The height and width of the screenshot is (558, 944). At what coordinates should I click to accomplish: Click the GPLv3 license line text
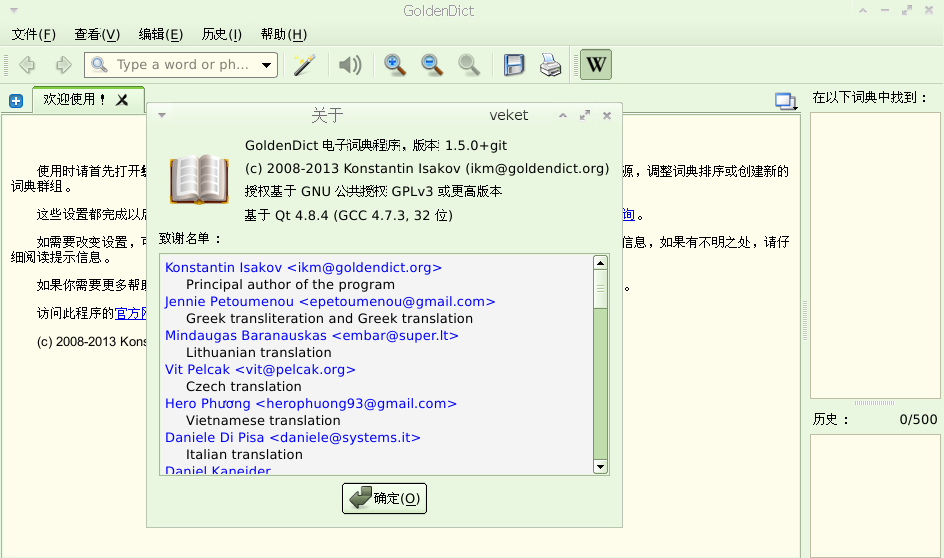coord(373,191)
